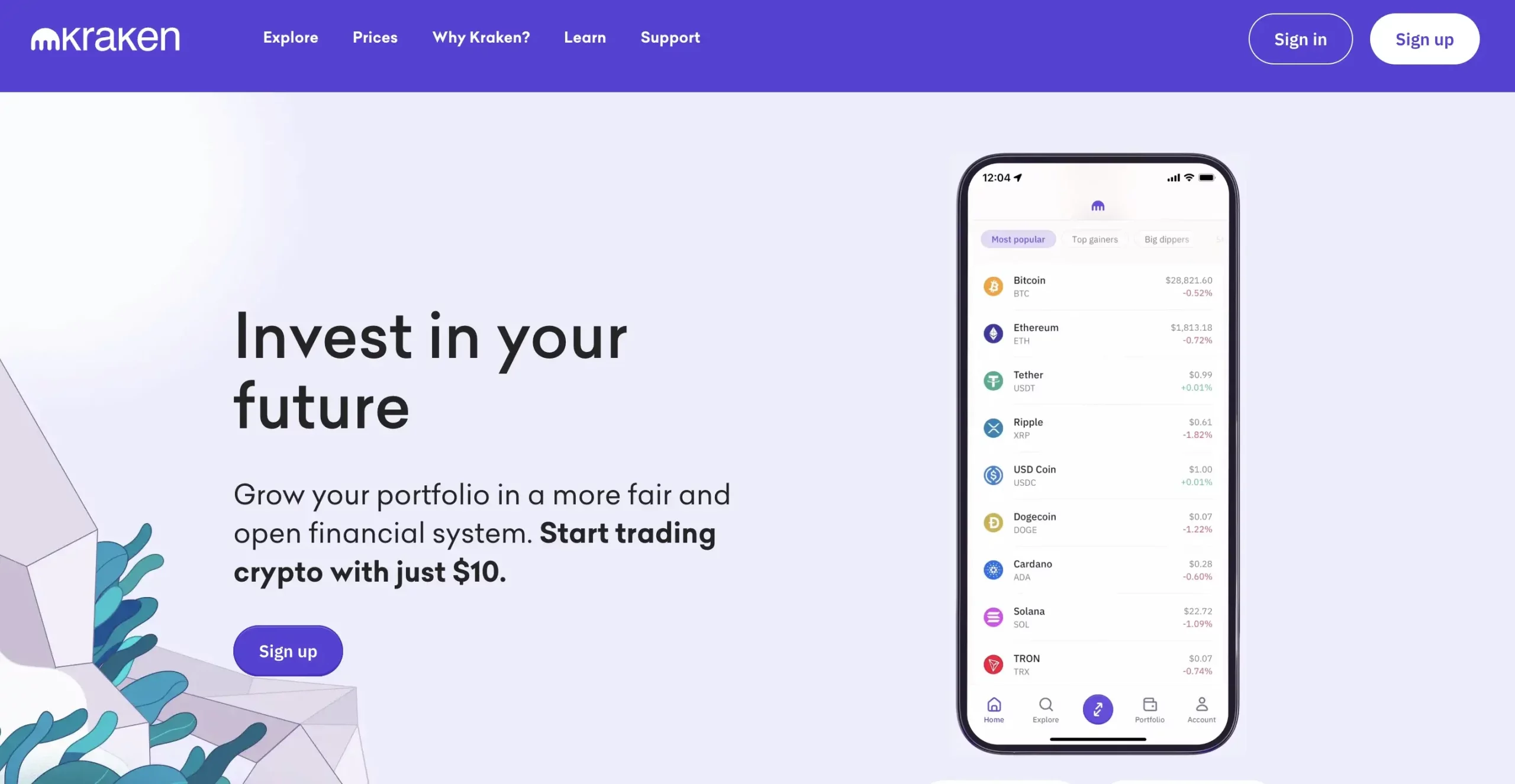This screenshot has width=1515, height=784.
Task: Open the Explore navigation menu
Action: click(x=290, y=38)
